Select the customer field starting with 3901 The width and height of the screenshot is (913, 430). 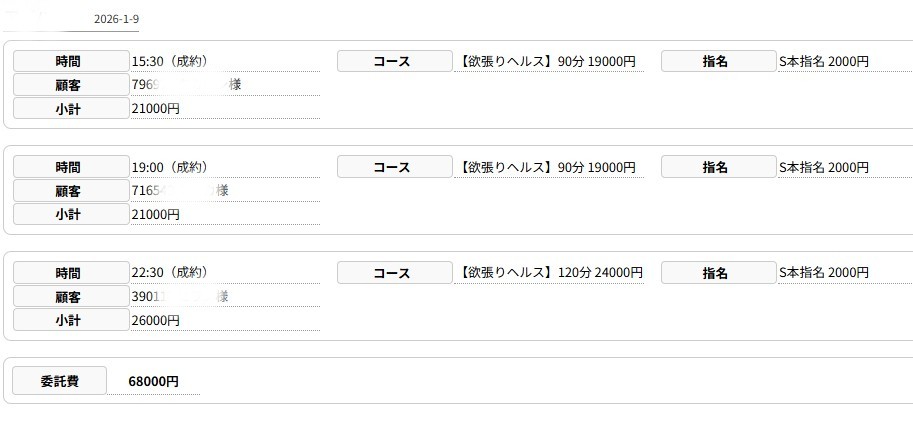pyautogui.click(x=187, y=297)
